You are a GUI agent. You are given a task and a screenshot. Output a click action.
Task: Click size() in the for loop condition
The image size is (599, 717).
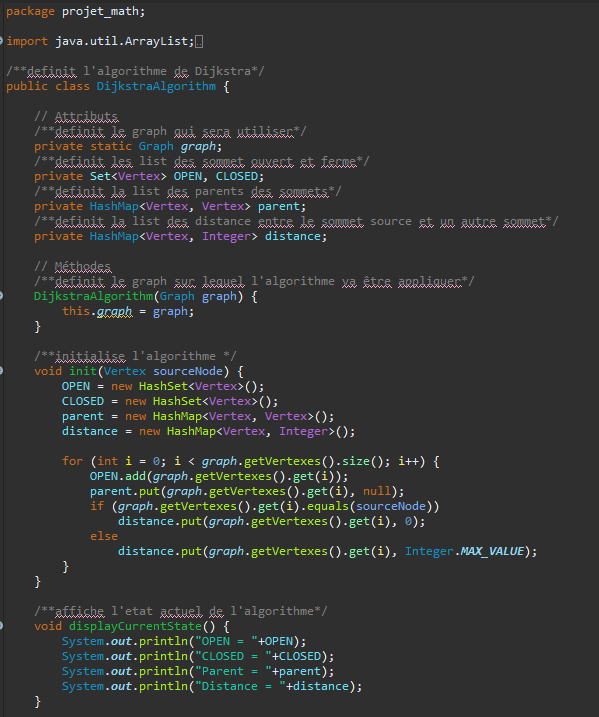pos(362,461)
